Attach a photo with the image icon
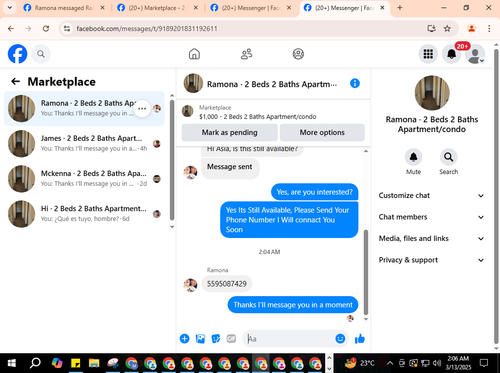 point(200,339)
